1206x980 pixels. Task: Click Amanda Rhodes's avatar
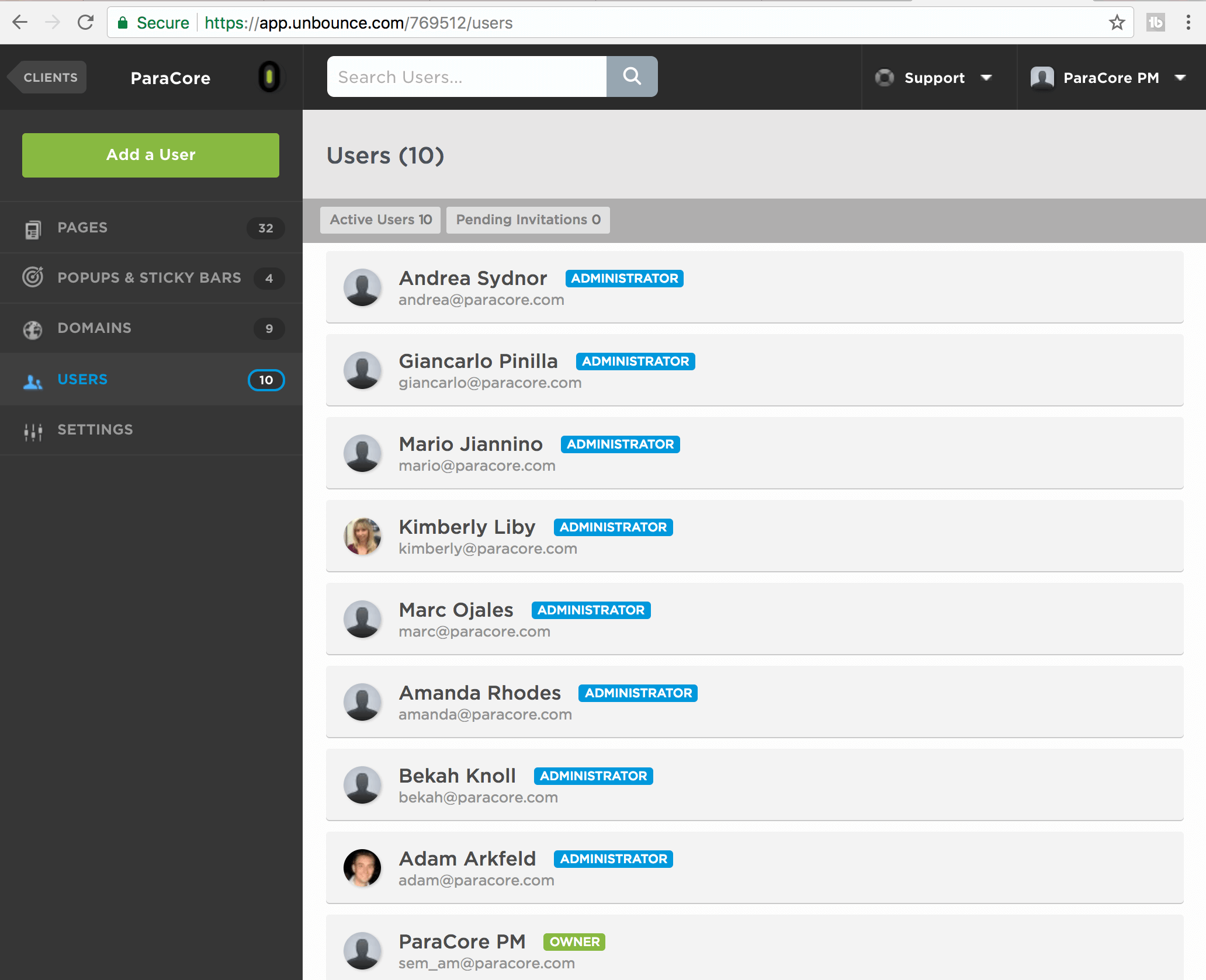point(362,702)
